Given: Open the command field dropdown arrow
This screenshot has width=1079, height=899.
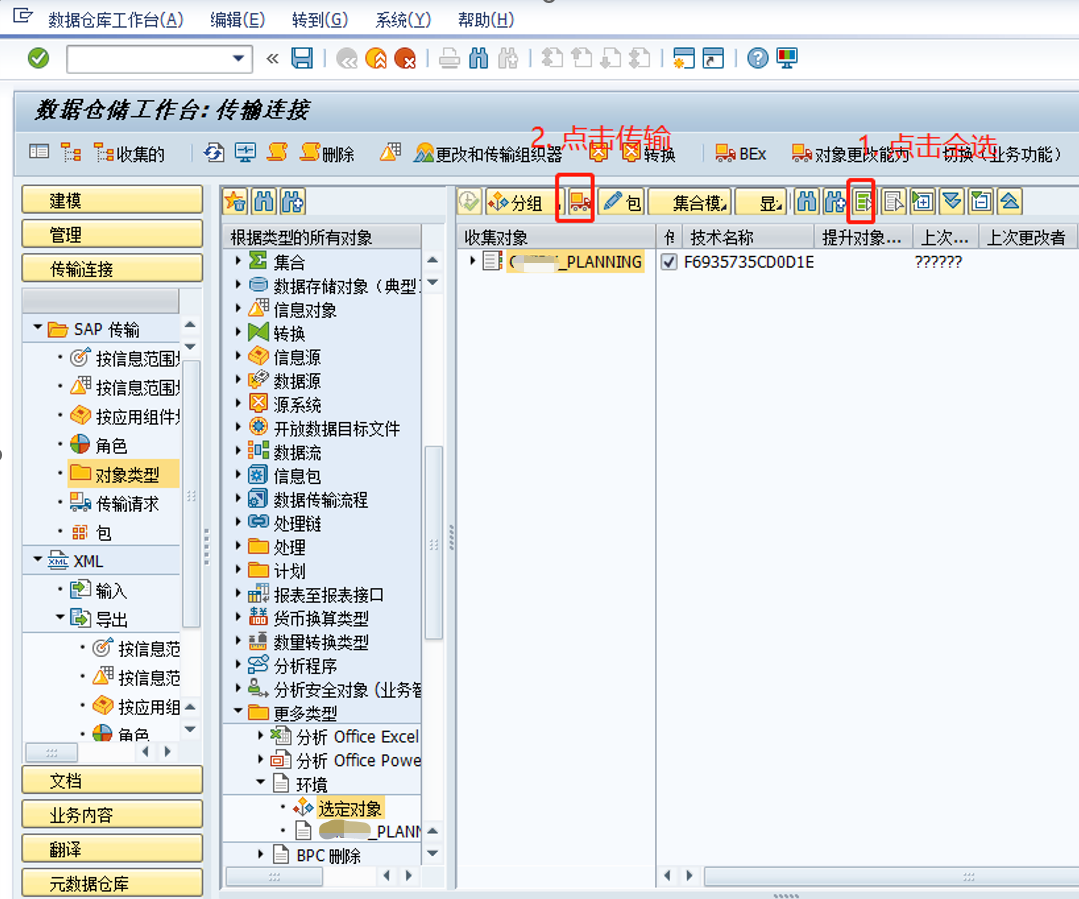Looking at the screenshot, I should [x=239, y=59].
